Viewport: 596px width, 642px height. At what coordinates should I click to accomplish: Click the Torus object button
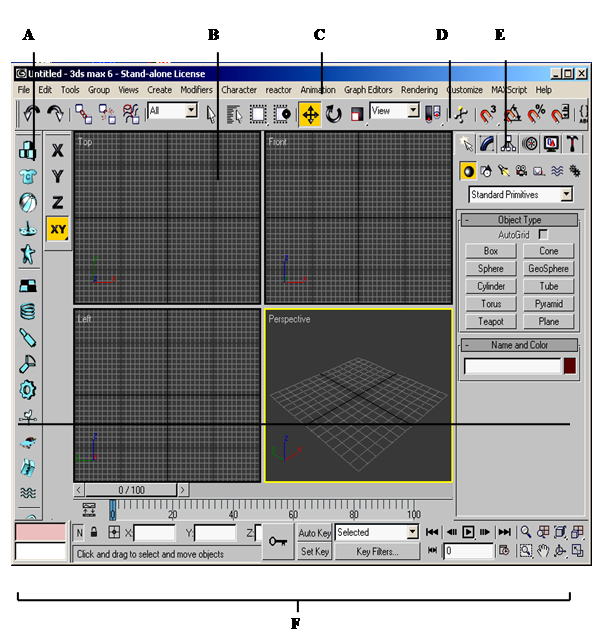click(491, 304)
